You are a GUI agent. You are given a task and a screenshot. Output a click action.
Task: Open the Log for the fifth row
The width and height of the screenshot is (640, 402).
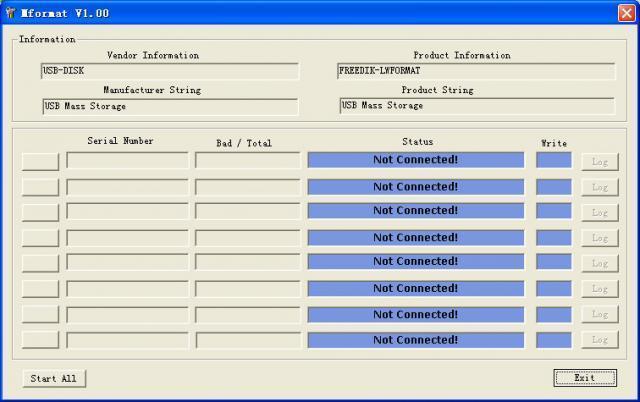[600, 263]
